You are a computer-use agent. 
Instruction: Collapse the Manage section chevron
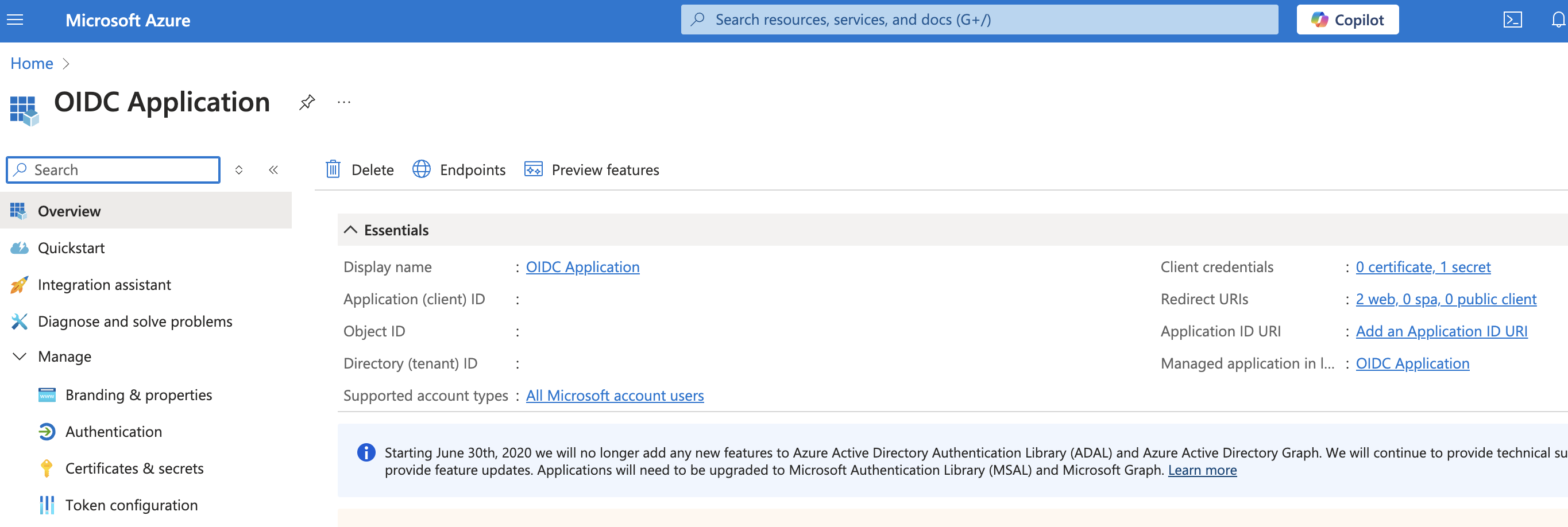click(x=20, y=356)
